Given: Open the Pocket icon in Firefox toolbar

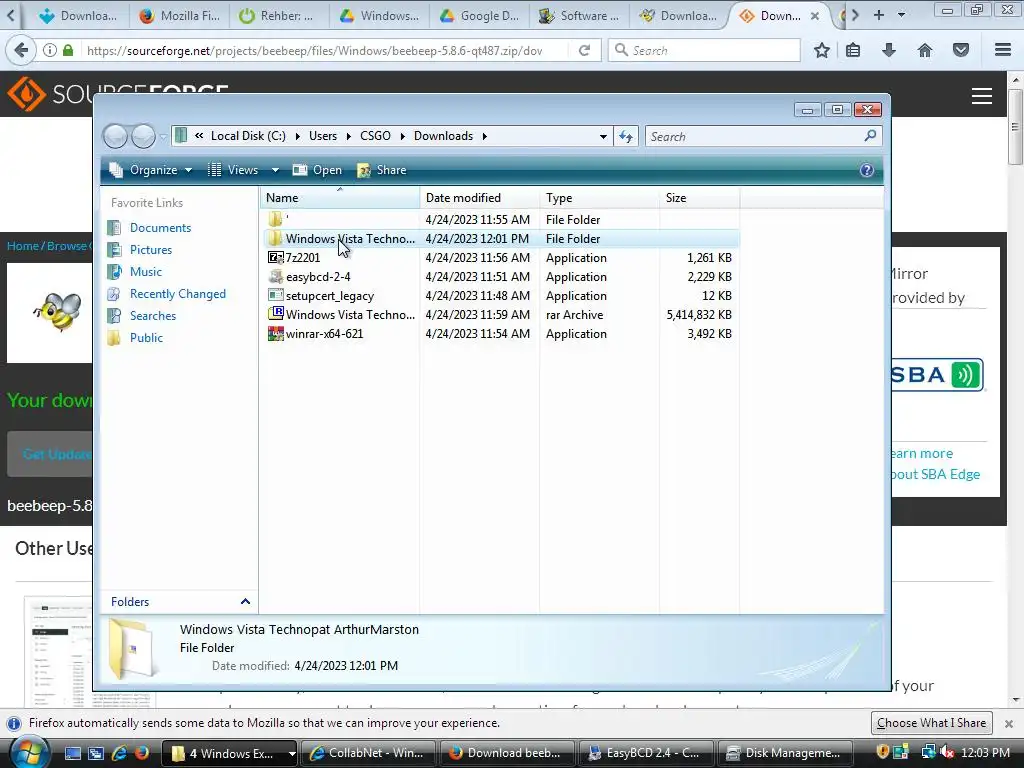Looking at the screenshot, I should coord(961,50).
